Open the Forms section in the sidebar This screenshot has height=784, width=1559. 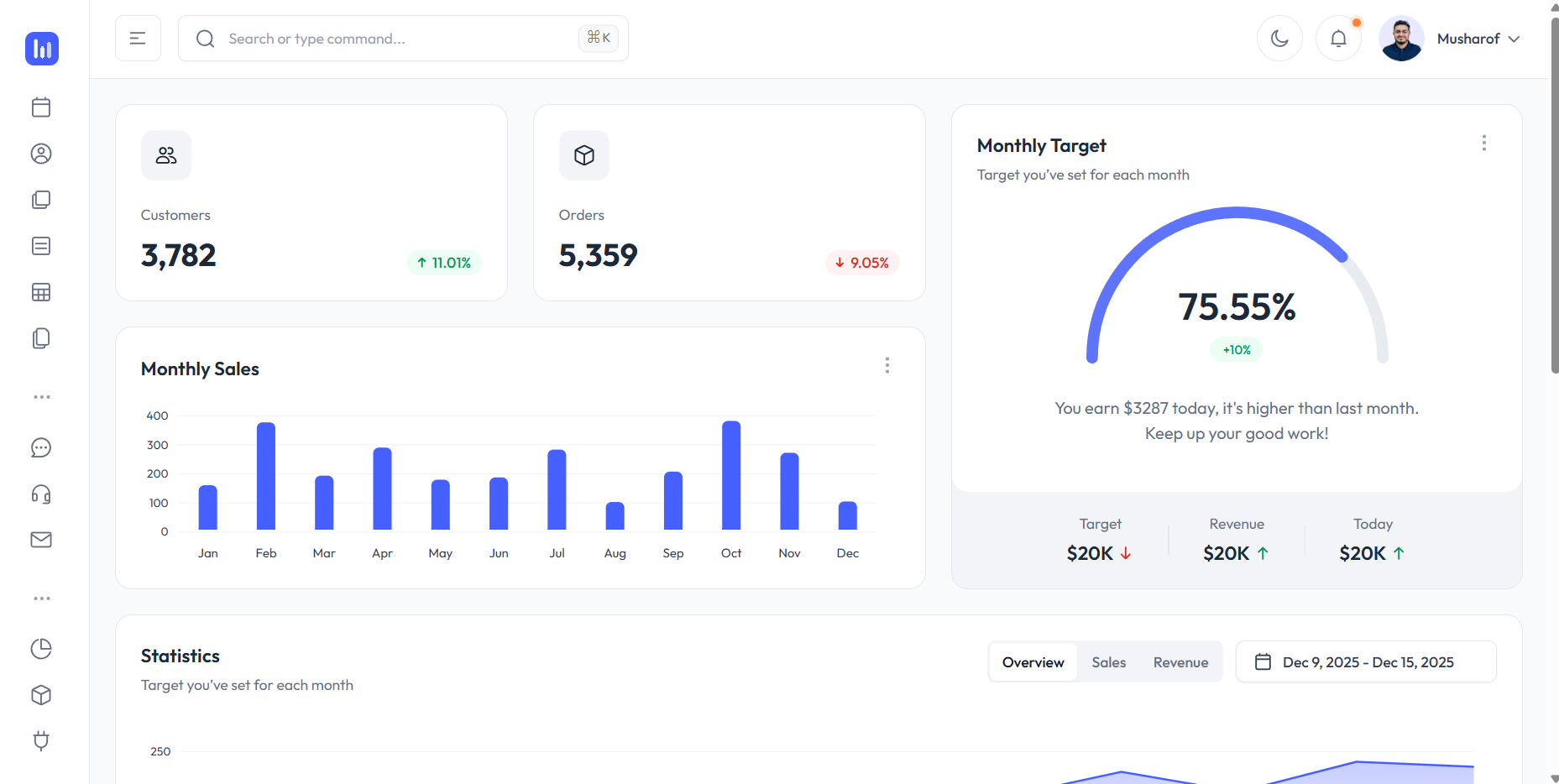(x=41, y=246)
